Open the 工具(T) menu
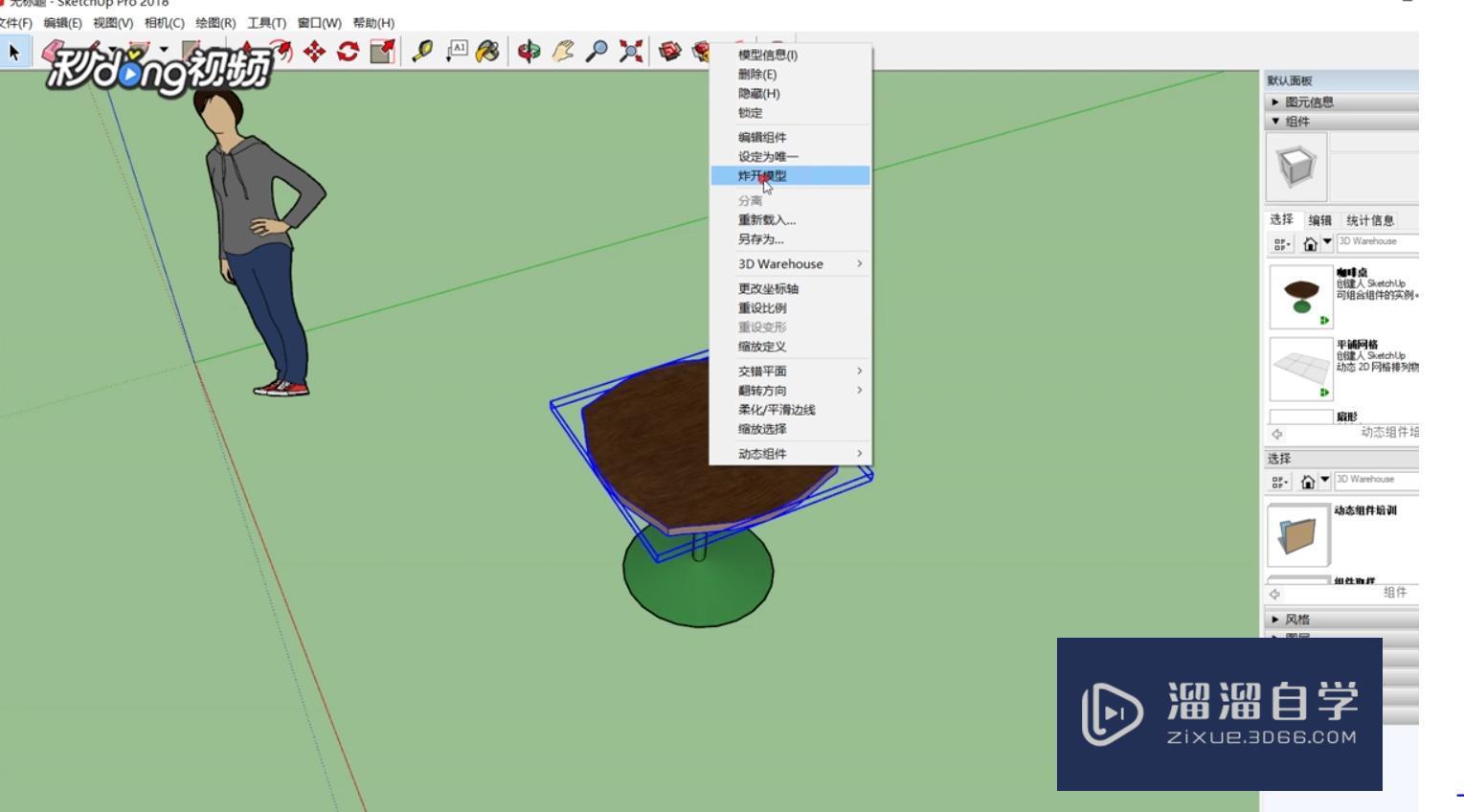1464x812 pixels. click(x=266, y=23)
